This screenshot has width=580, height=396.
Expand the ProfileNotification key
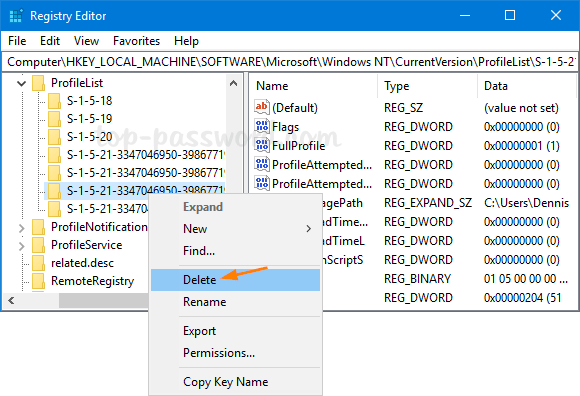pyautogui.click(x=21, y=228)
